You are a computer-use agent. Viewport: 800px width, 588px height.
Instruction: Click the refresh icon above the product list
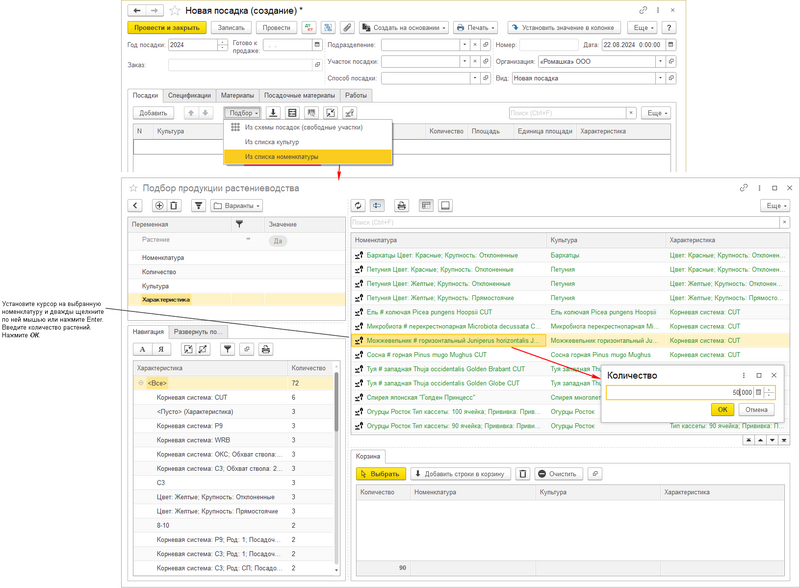point(359,205)
